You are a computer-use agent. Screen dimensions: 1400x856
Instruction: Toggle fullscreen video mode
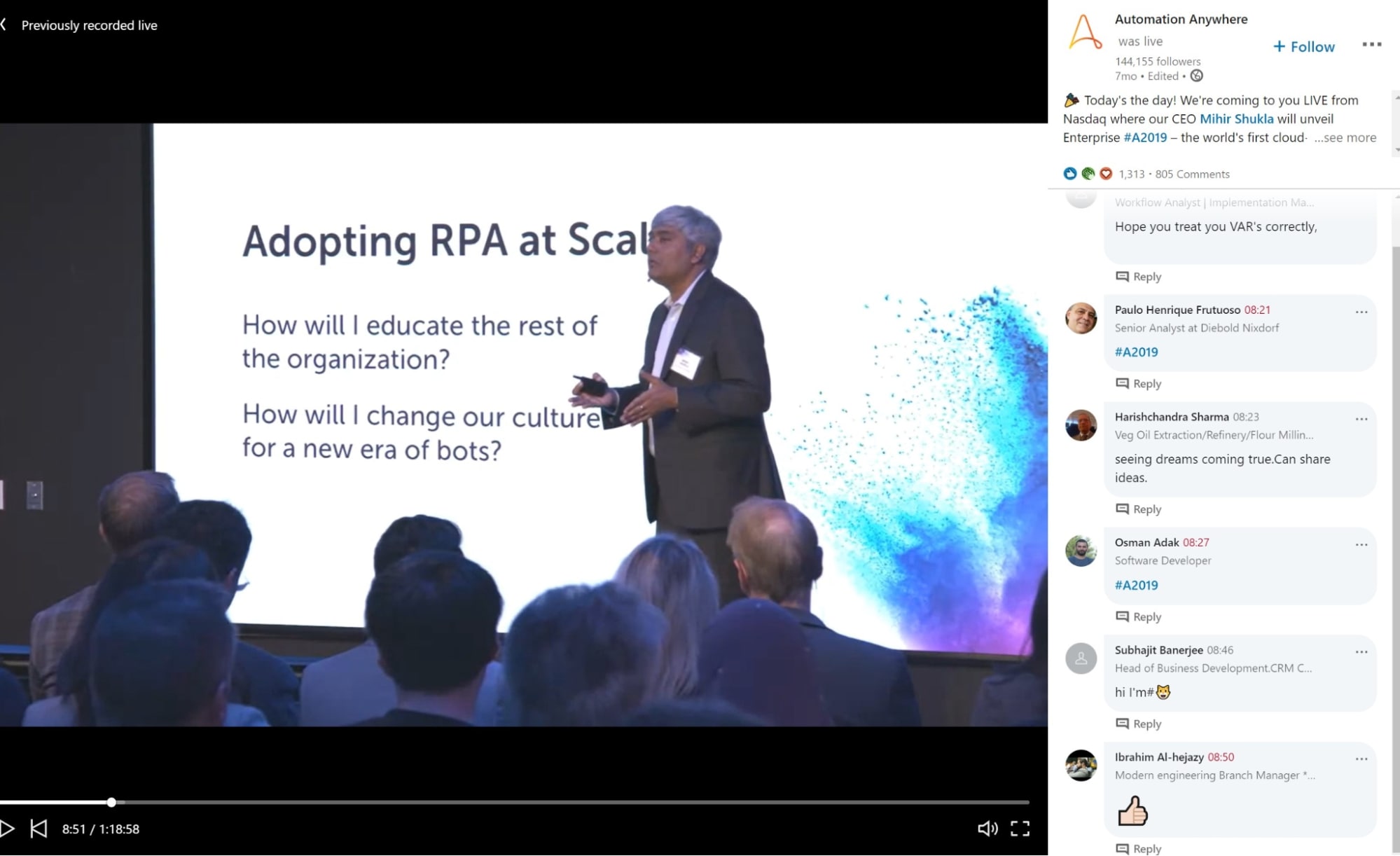[x=1021, y=828]
